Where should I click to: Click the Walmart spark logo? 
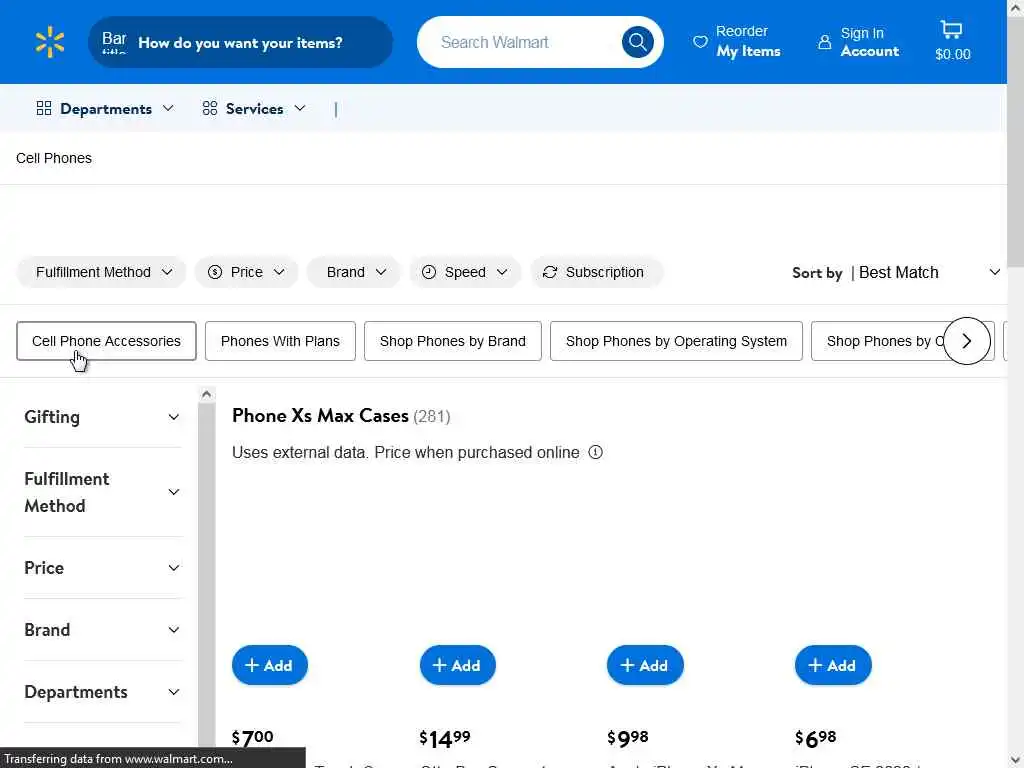tap(50, 42)
